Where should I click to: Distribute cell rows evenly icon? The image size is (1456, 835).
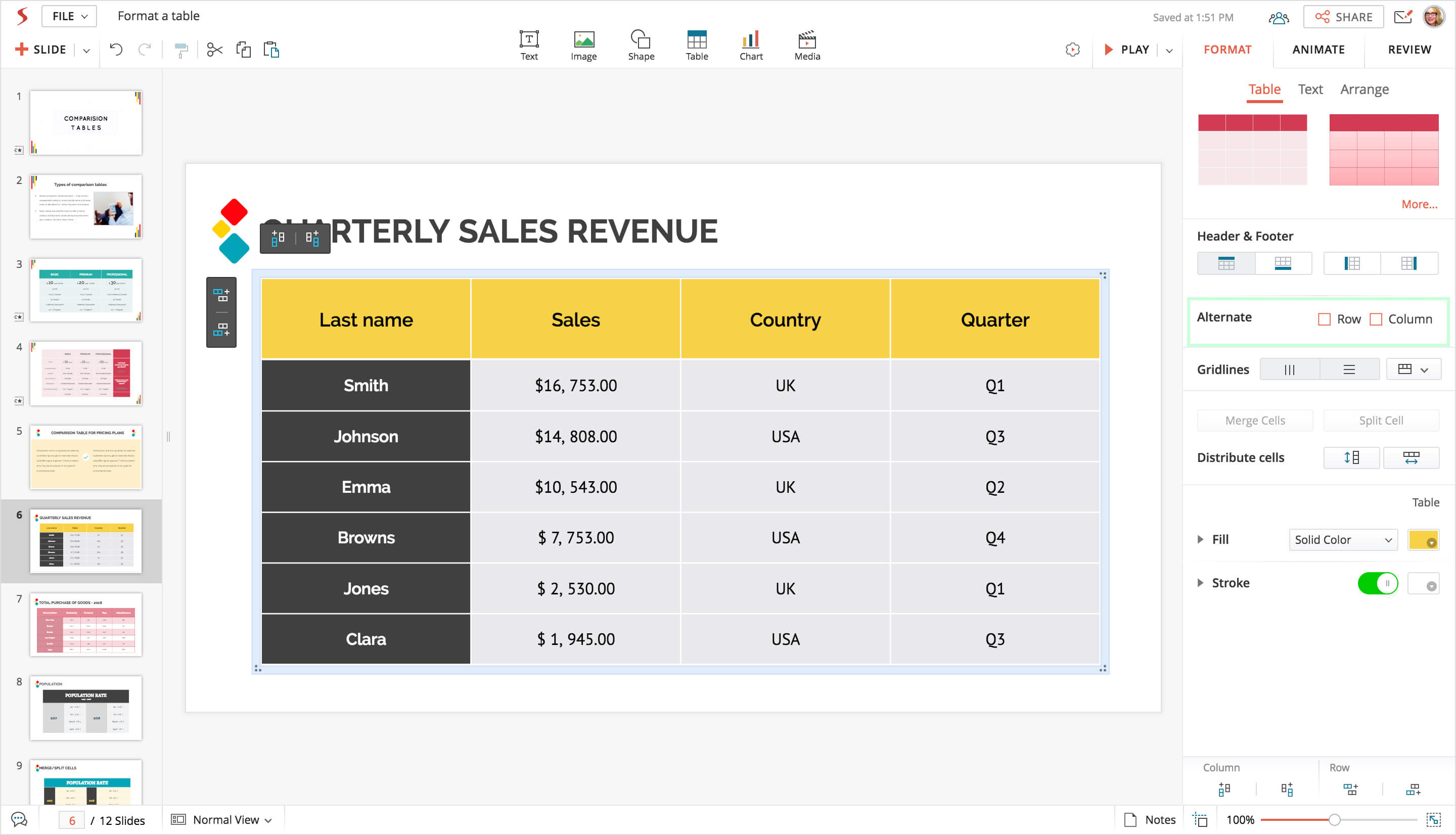[1351, 457]
